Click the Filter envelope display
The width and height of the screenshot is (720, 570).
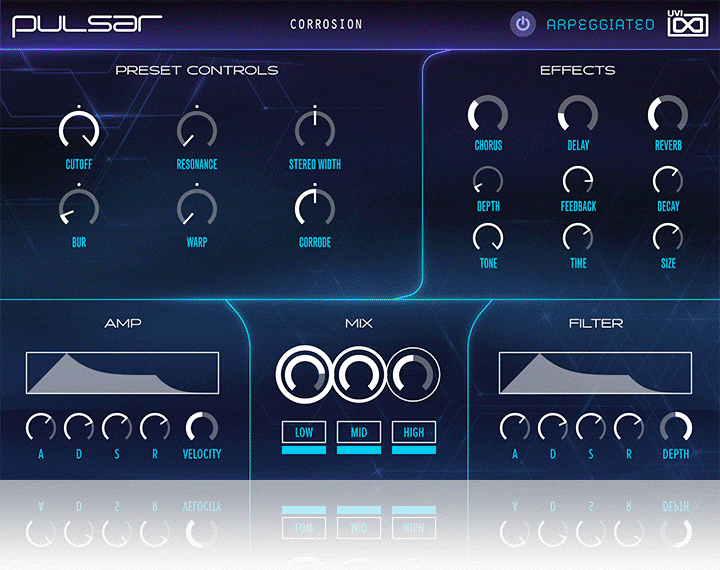click(x=595, y=373)
